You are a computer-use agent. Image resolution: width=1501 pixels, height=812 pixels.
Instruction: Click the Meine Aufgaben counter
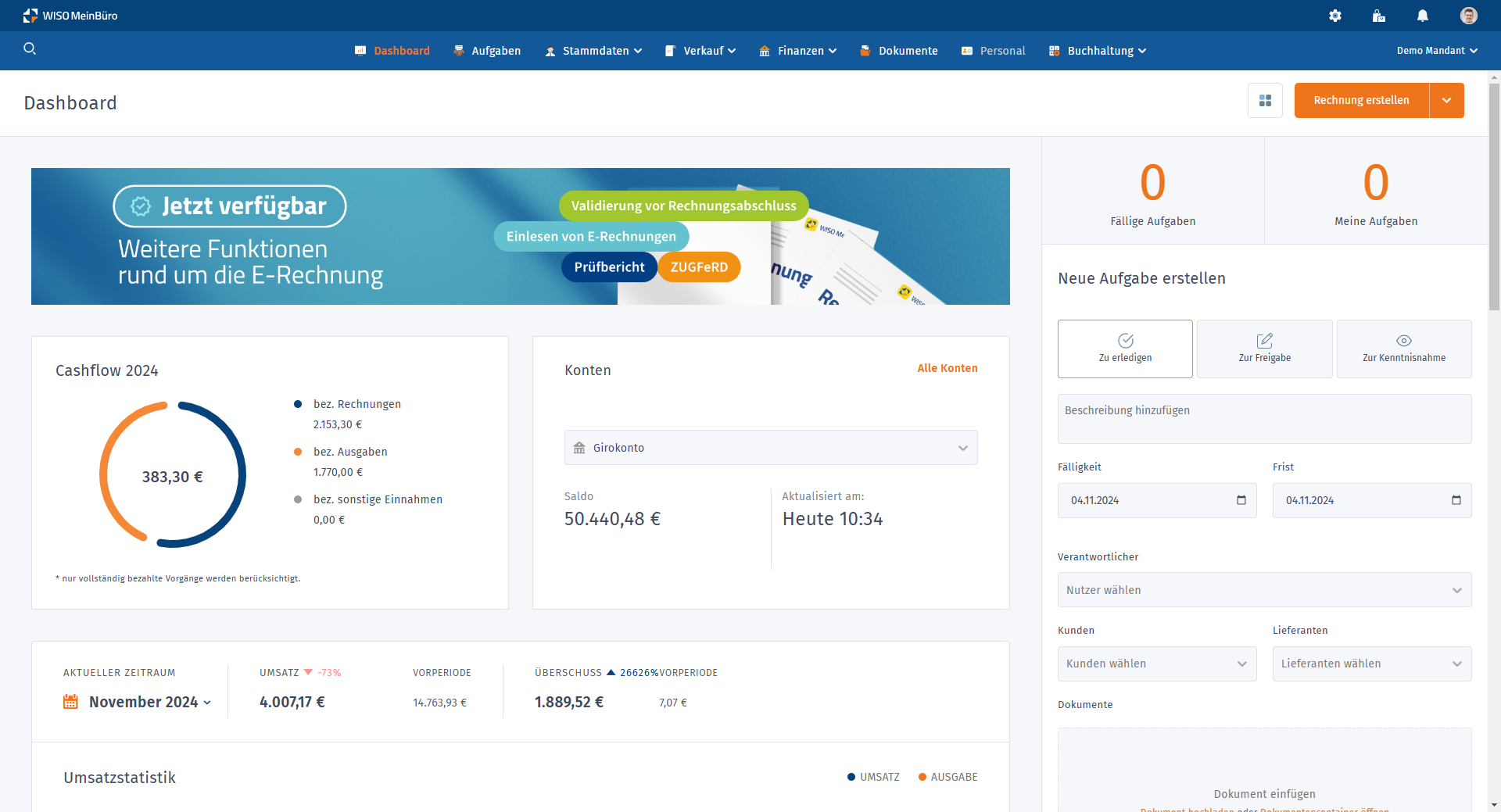pos(1376,191)
